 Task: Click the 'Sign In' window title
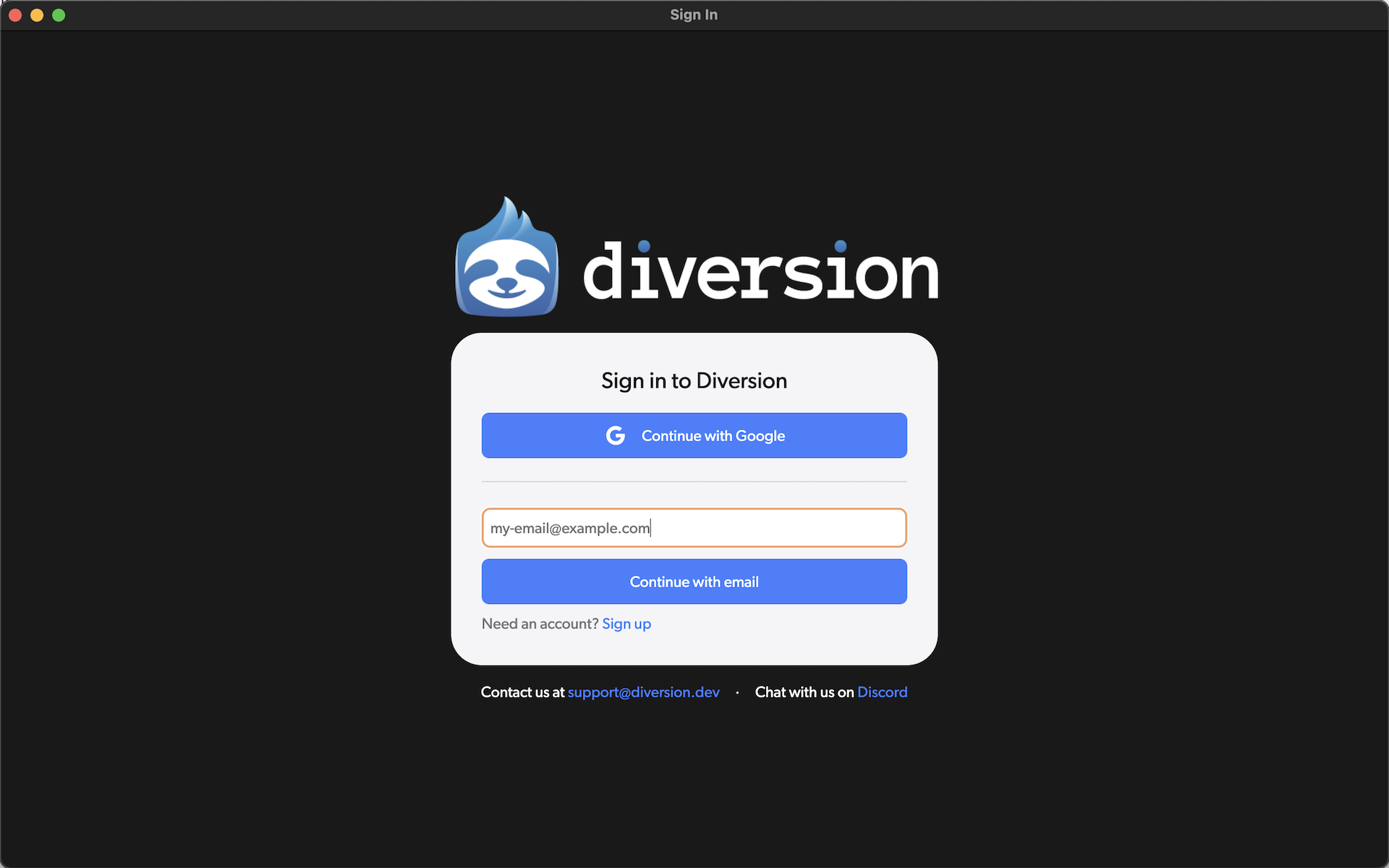pyautogui.click(x=694, y=14)
